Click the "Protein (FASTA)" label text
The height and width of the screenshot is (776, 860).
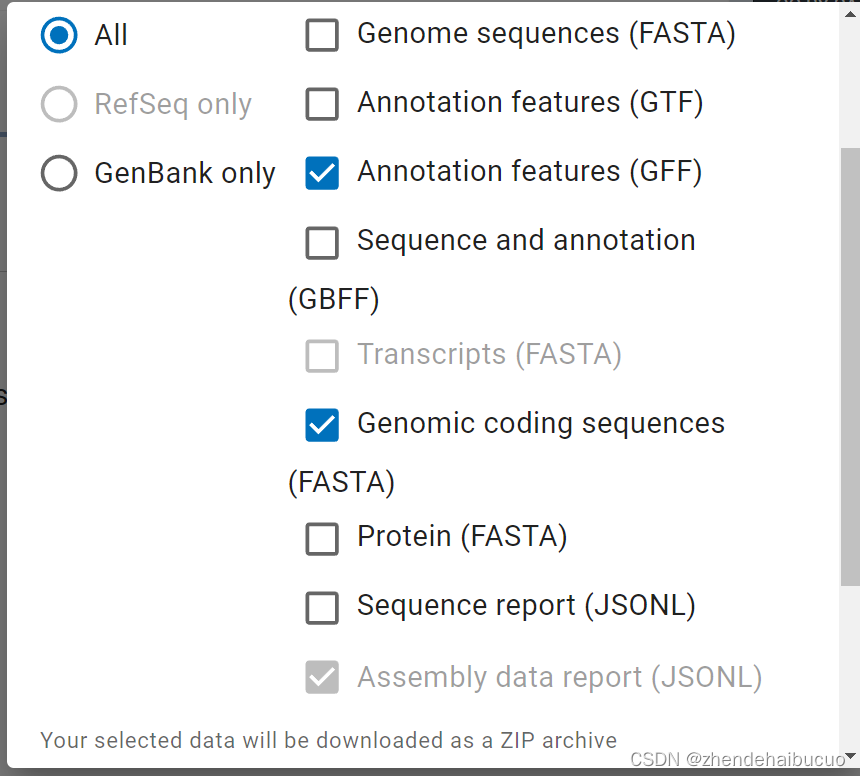click(x=462, y=536)
